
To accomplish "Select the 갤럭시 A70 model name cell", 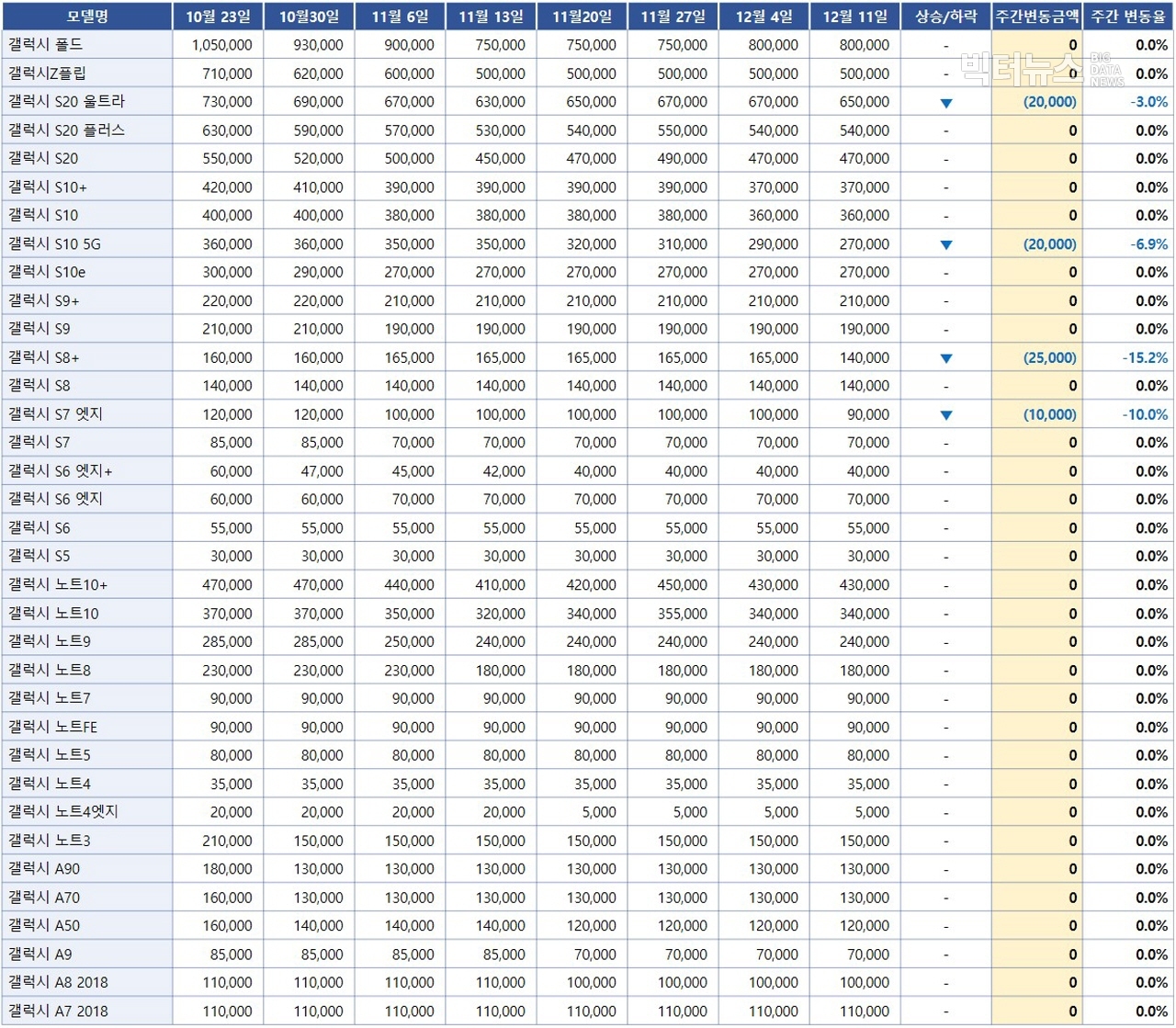I will coord(86,898).
